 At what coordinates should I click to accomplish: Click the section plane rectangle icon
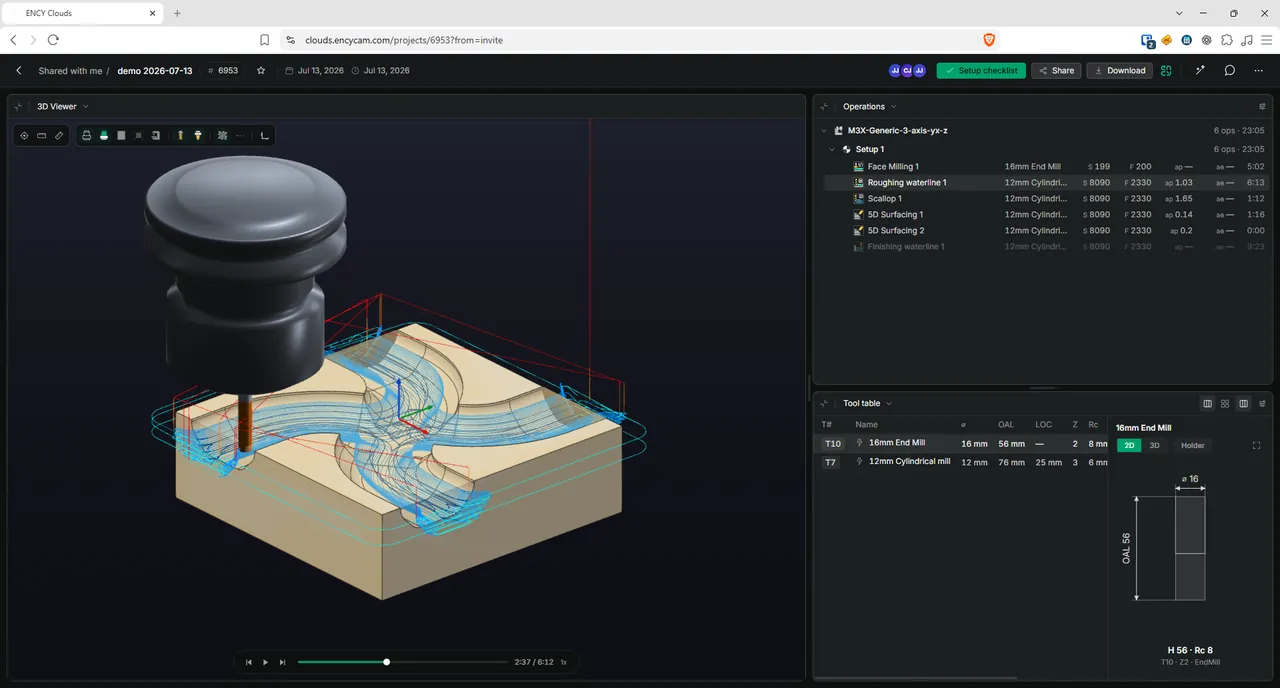pyautogui.click(x=41, y=135)
